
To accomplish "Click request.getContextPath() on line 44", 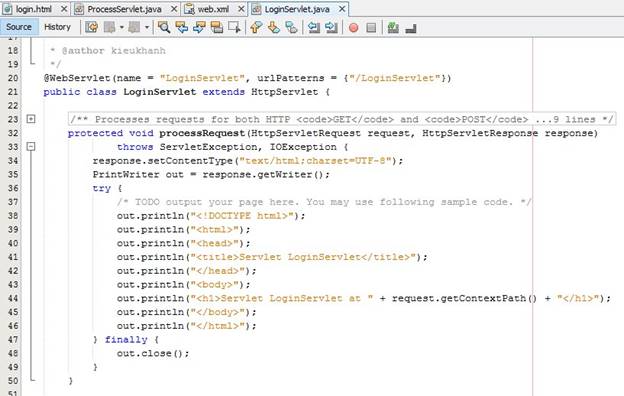I will coord(464,298).
